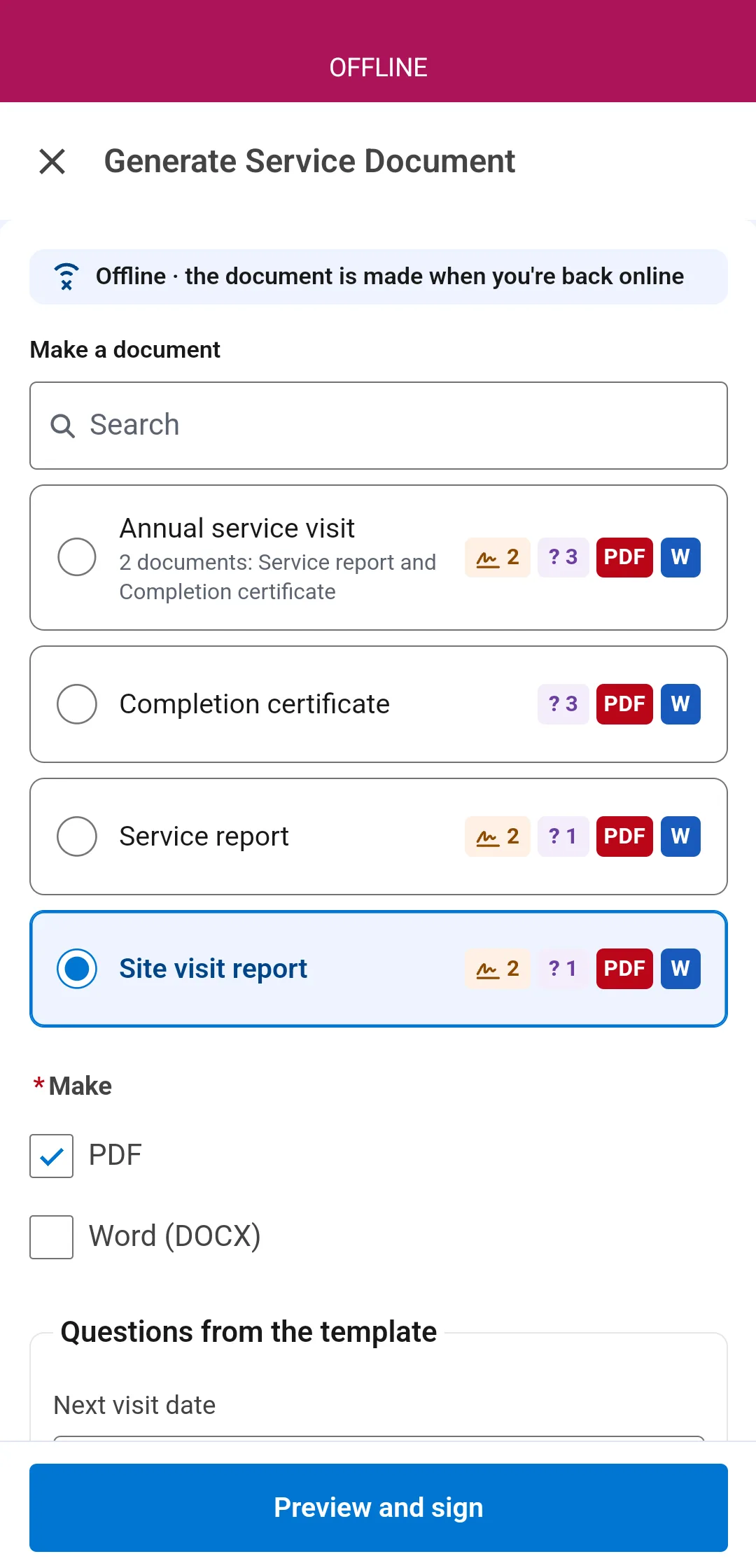Tap PDF badge on Annual service visit

point(624,557)
